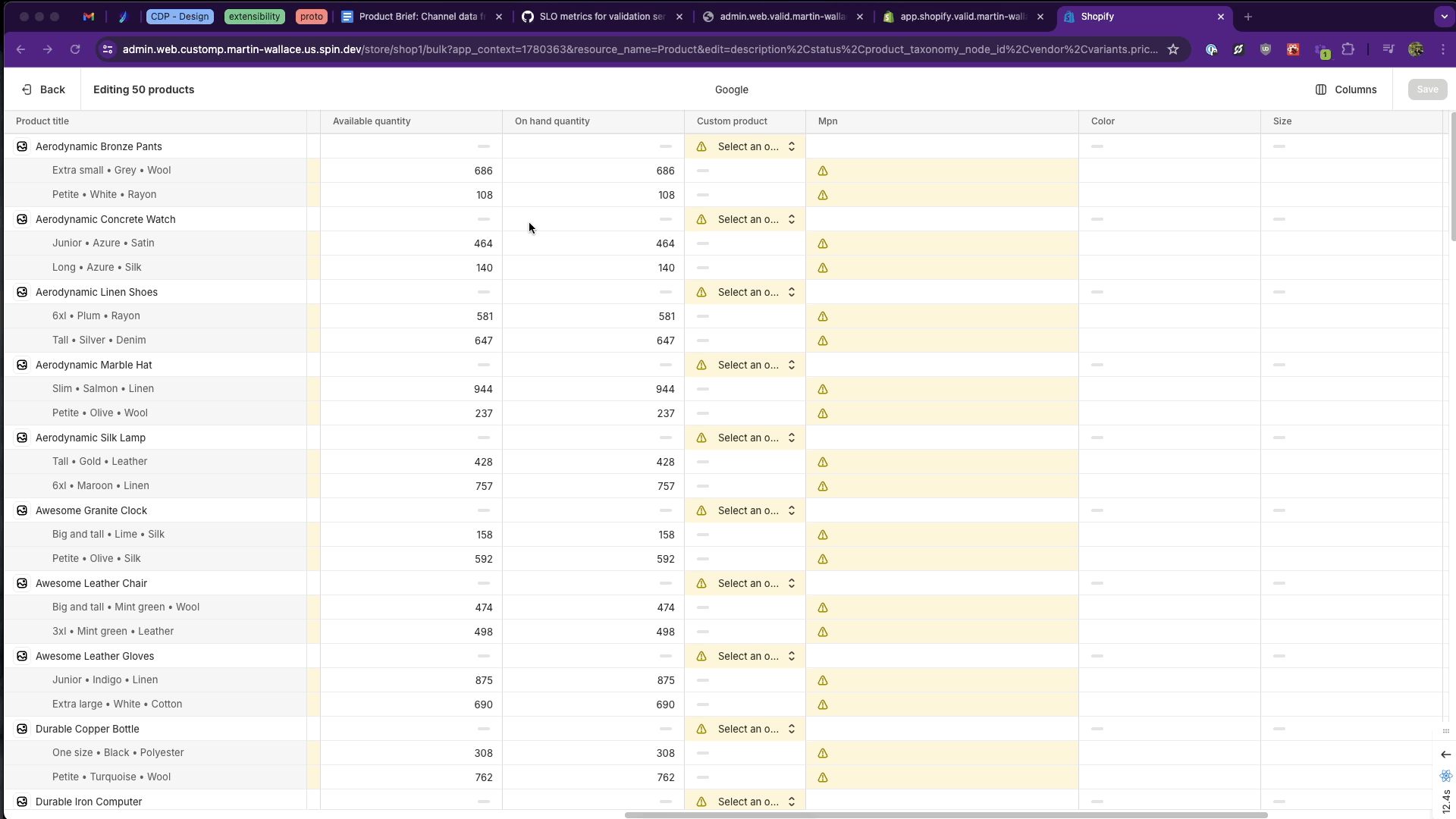Select the Big and tall • Lime • Silk row
The width and height of the screenshot is (1456, 819).
click(155, 535)
